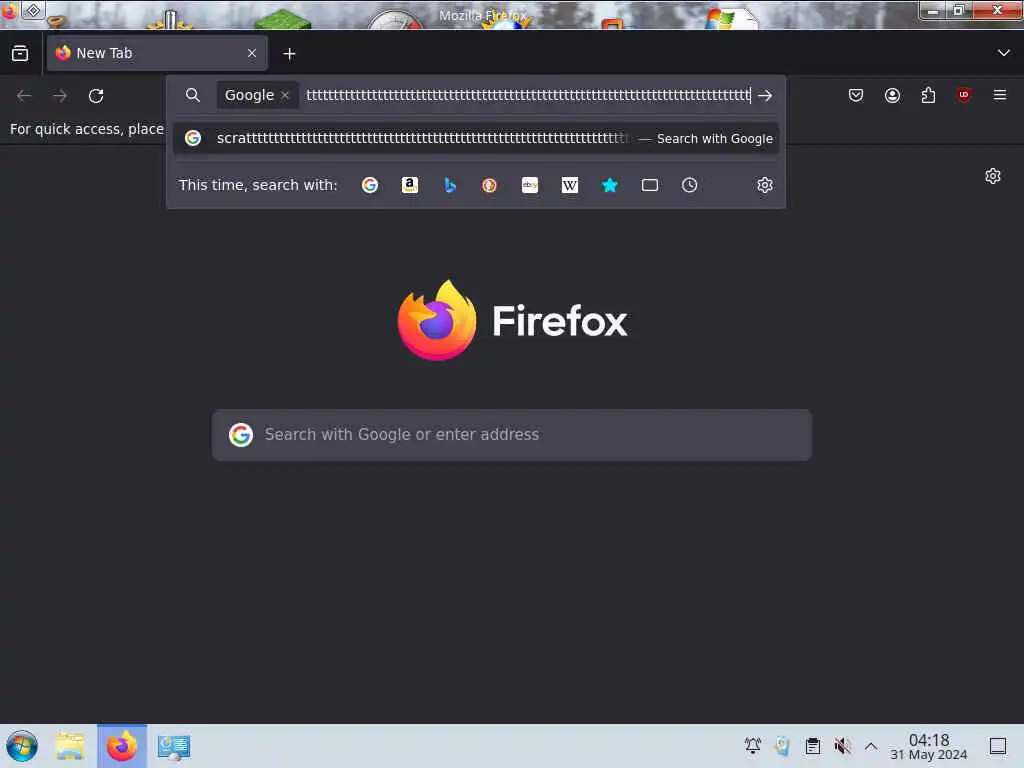Expand hidden system tray icons arrow

(871, 746)
